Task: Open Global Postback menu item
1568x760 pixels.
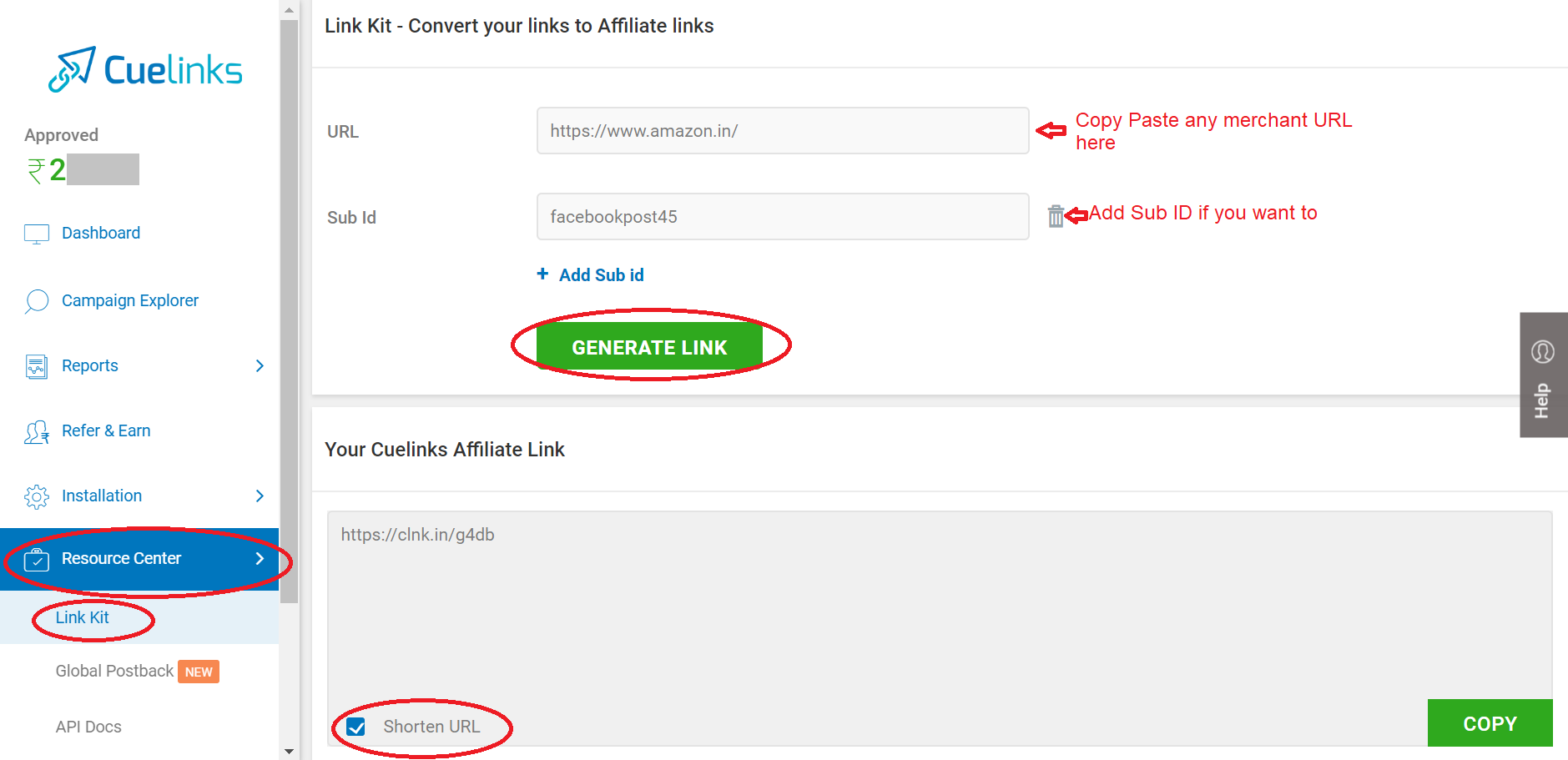Action: tap(114, 671)
